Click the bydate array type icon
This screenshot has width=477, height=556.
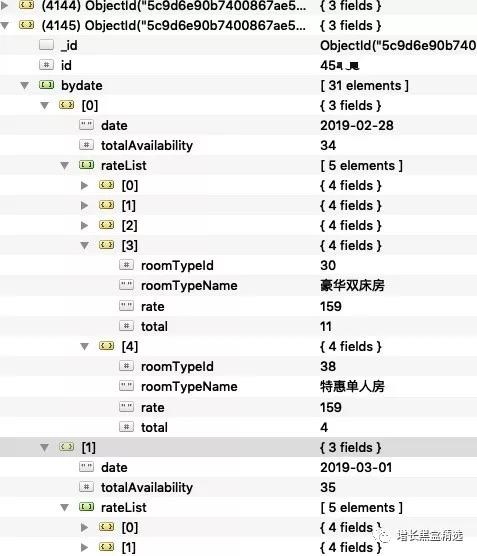[x=46, y=85]
